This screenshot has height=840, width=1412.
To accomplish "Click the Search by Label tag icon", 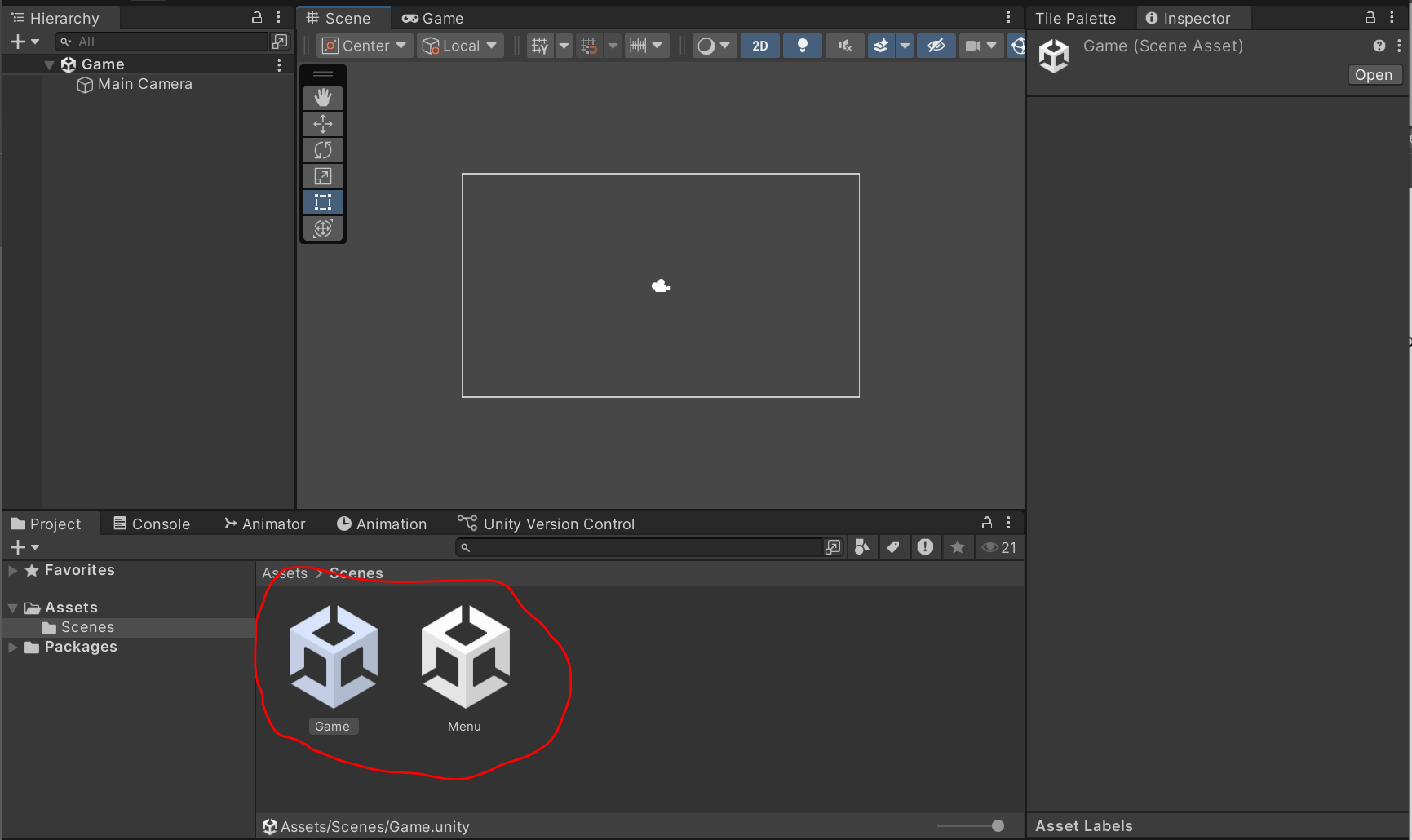I will (893, 547).
